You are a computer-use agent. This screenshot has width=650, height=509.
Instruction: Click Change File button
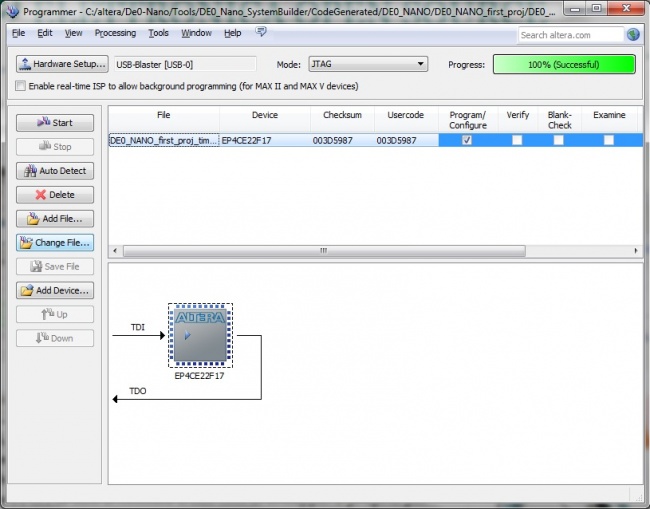click(x=55, y=242)
